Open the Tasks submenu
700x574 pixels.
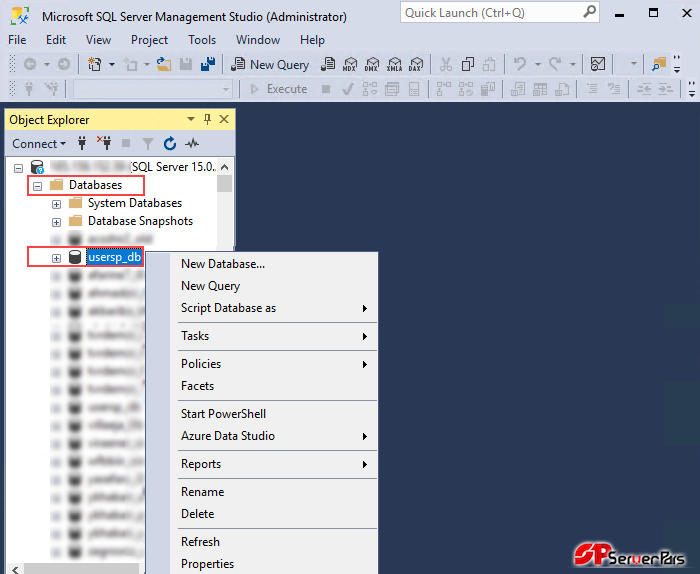[x=274, y=336]
